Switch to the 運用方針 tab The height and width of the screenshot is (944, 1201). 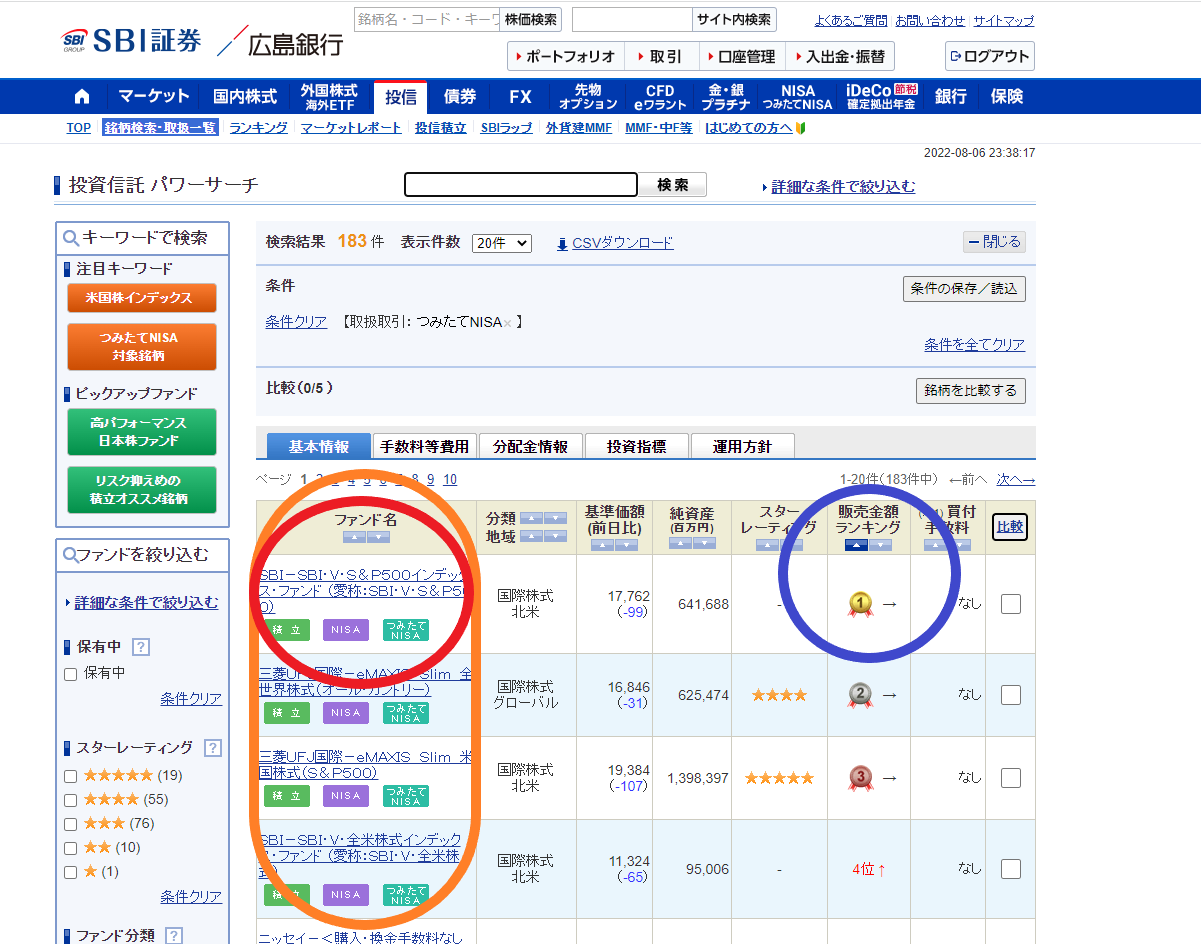pyautogui.click(x=742, y=446)
